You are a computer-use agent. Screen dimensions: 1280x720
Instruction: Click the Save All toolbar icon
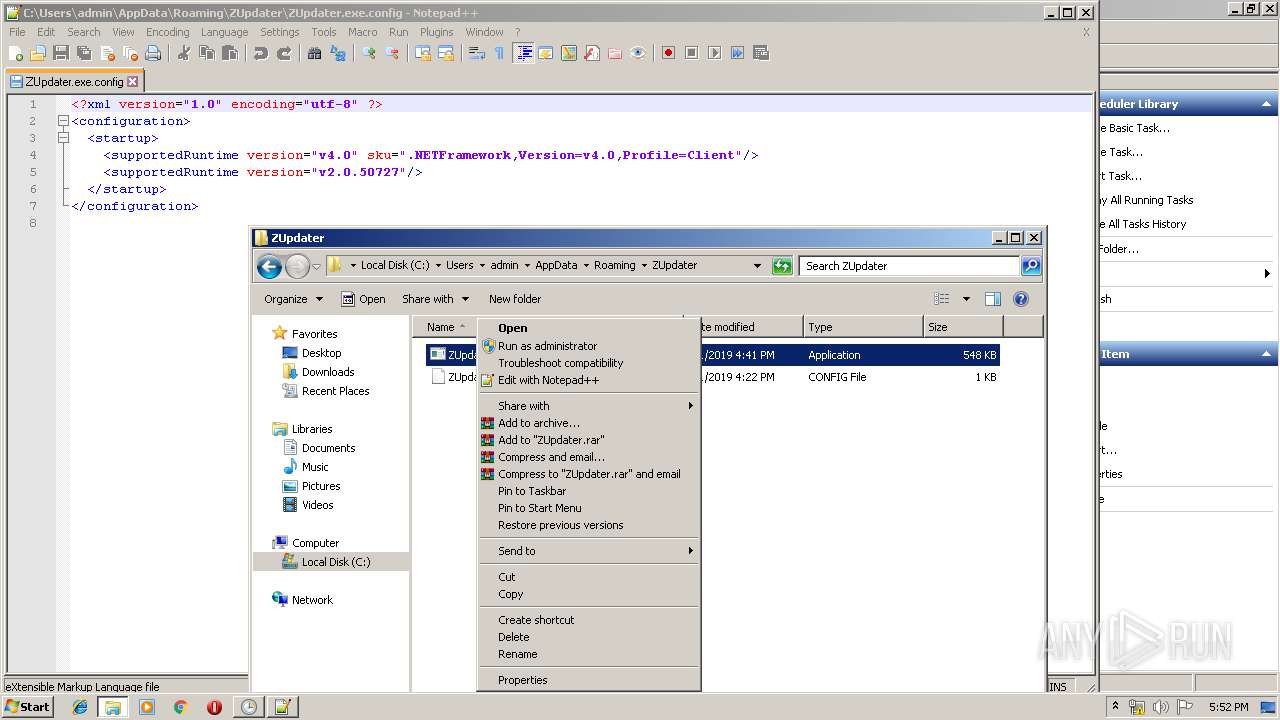point(84,53)
